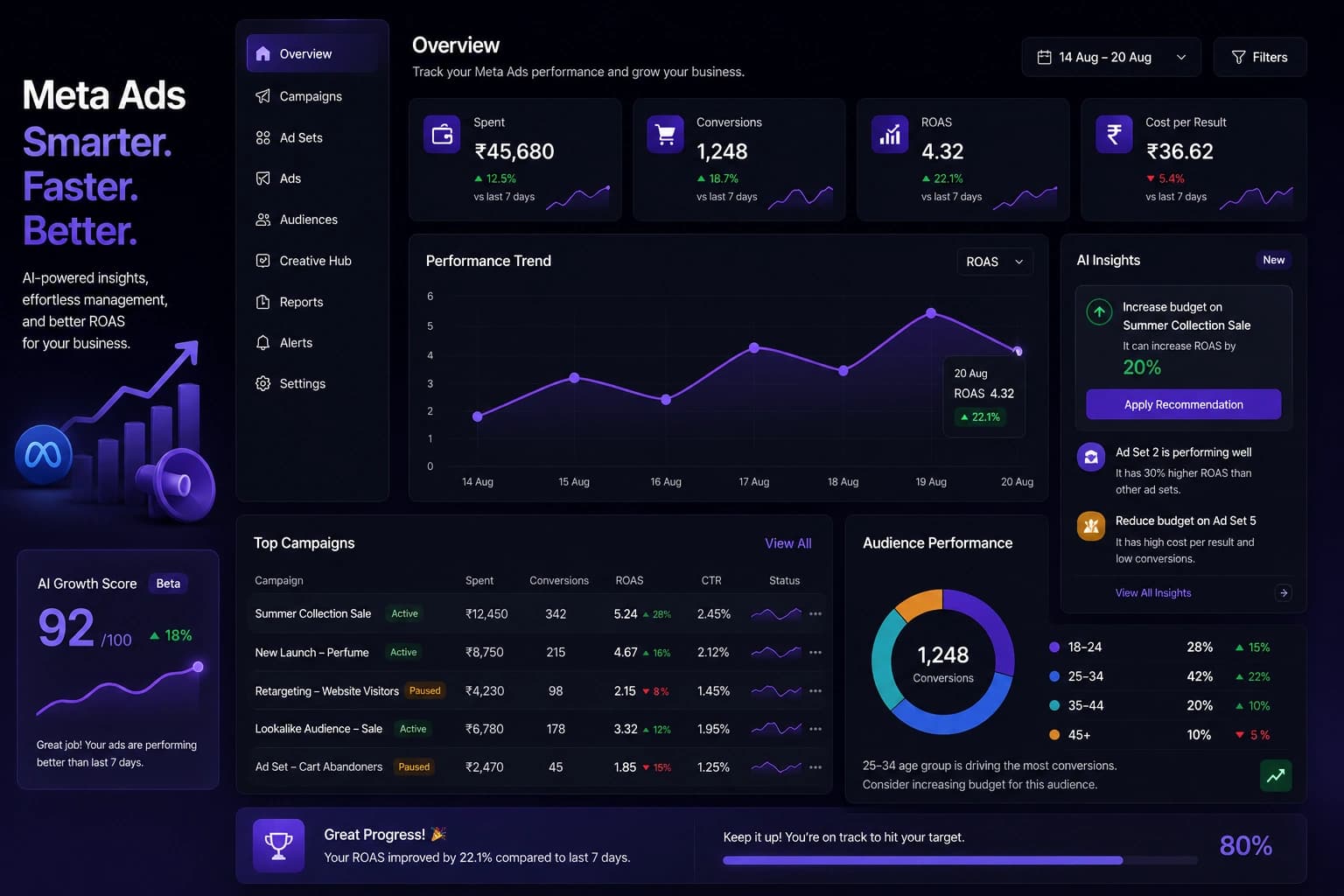Open the ROAS metric dropdown
The width and height of the screenshot is (1344, 896).
pyautogui.click(x=995, y=262)
